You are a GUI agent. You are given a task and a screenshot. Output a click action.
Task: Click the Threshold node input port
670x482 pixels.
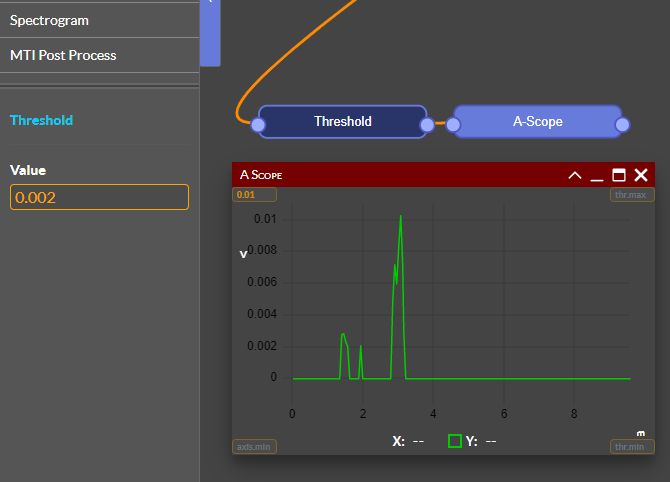pyautogui.click(x=258, y=124)
